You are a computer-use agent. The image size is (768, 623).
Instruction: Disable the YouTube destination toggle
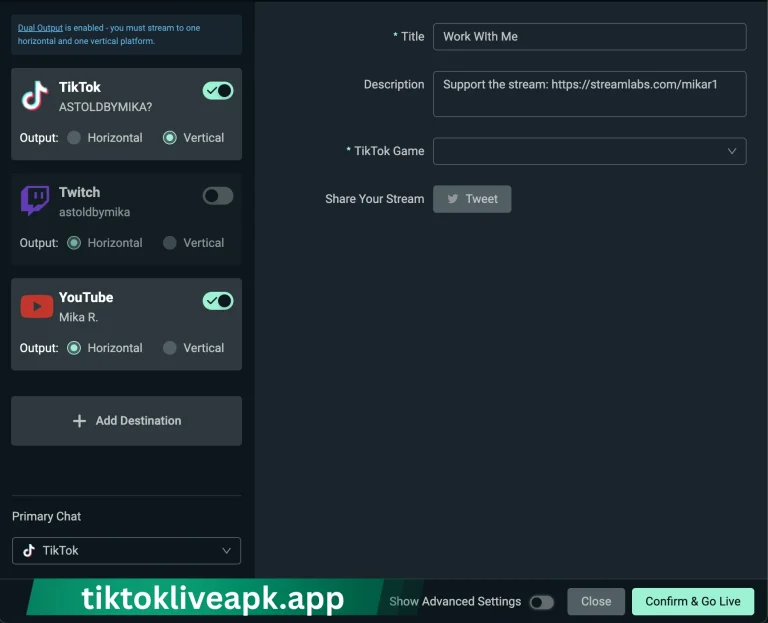coord(218,301)
